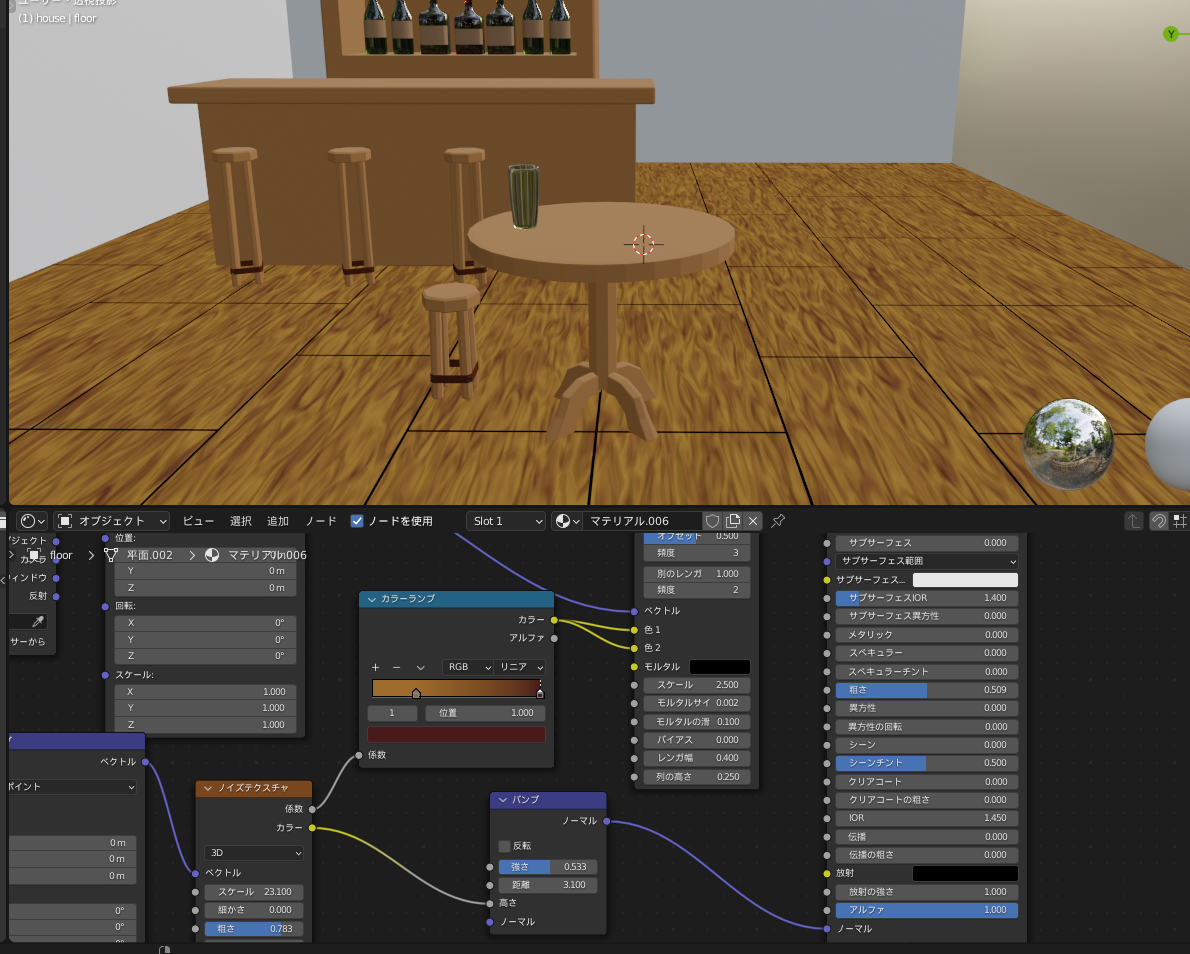1190x954 pixels.
Task: Open the RGB color mode dropdown
Action: coord(468,667)
